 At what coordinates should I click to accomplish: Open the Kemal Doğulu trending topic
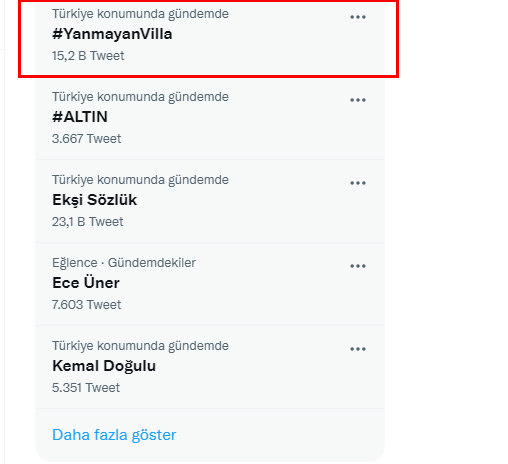pos(104,366)
